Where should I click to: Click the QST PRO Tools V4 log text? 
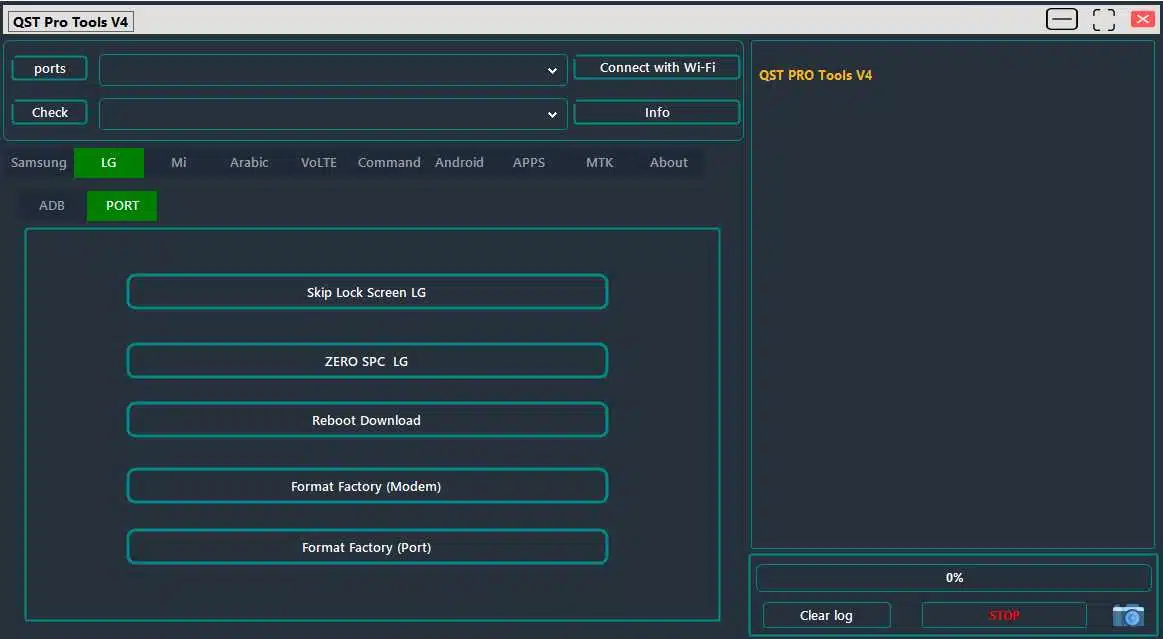point(815,75)
